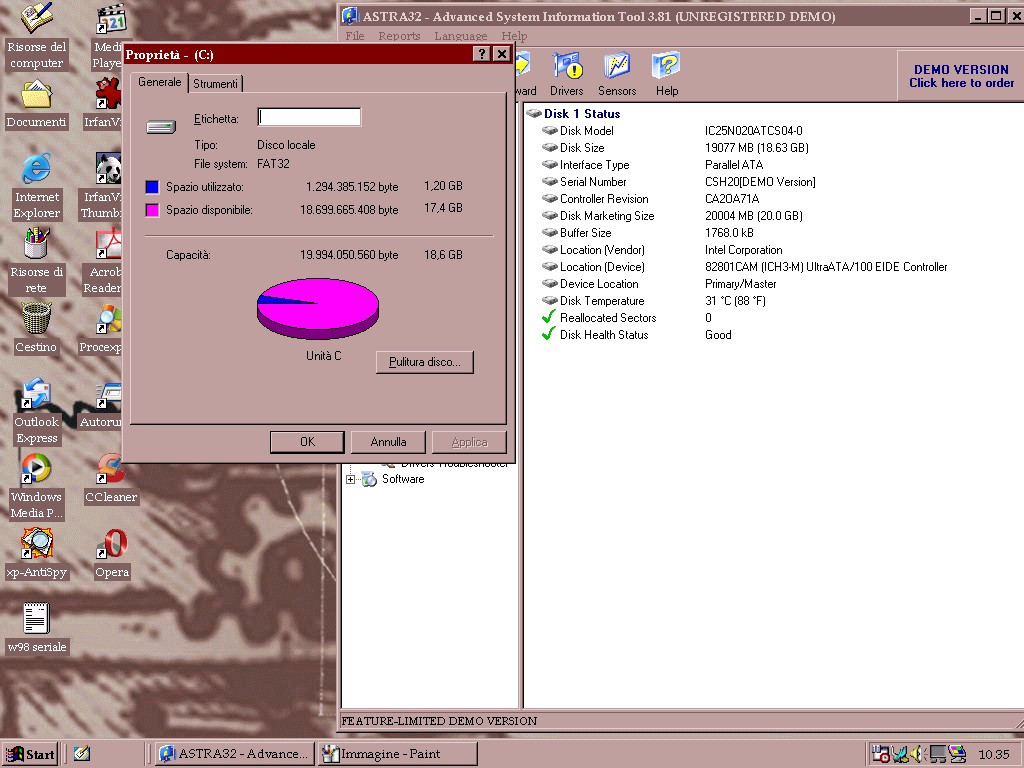
Task: Open the Drivers toolbar icon
Action: (x=567, y=74)
